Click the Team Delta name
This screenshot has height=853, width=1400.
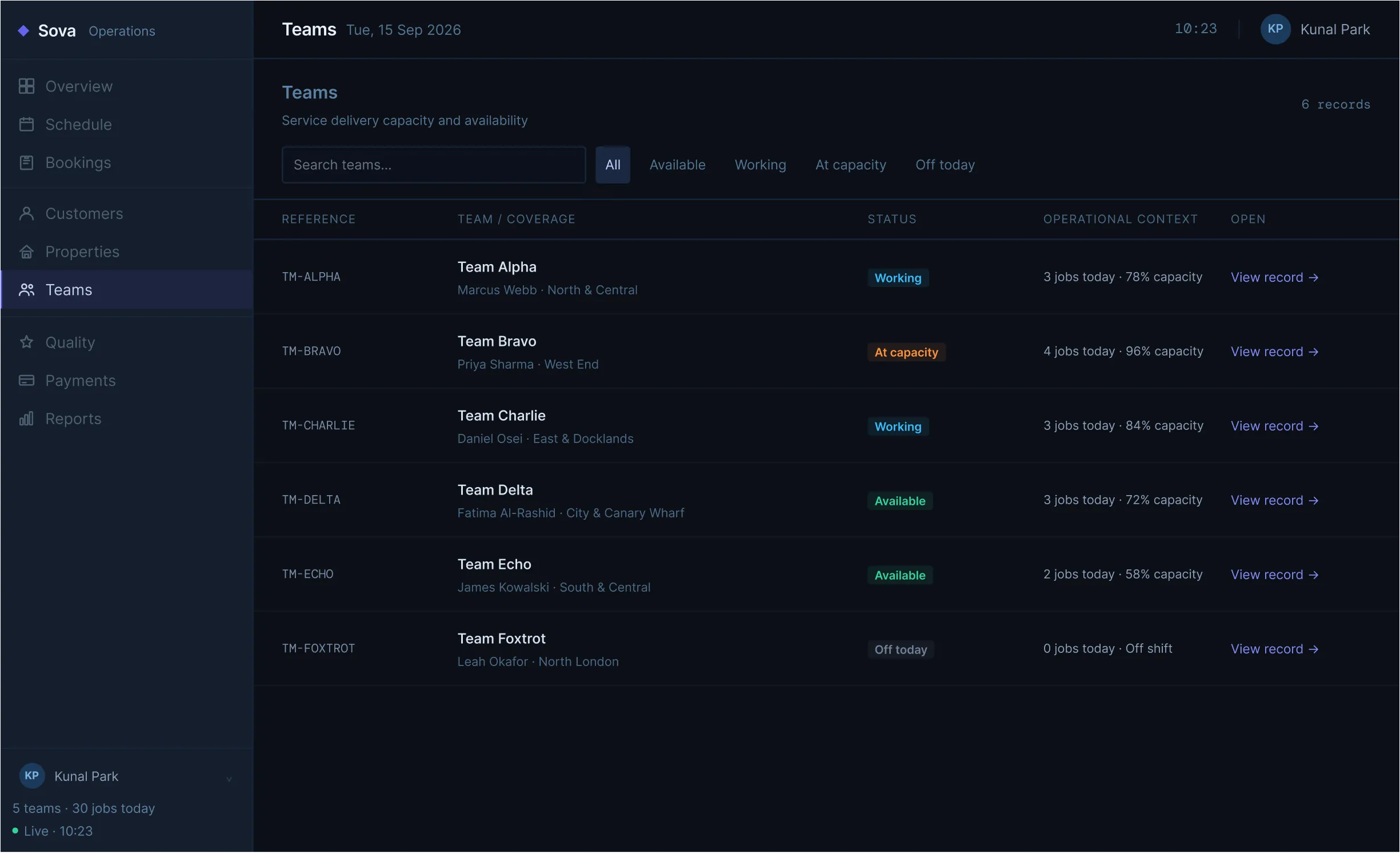pyautogui.click(x=495, y=490)
